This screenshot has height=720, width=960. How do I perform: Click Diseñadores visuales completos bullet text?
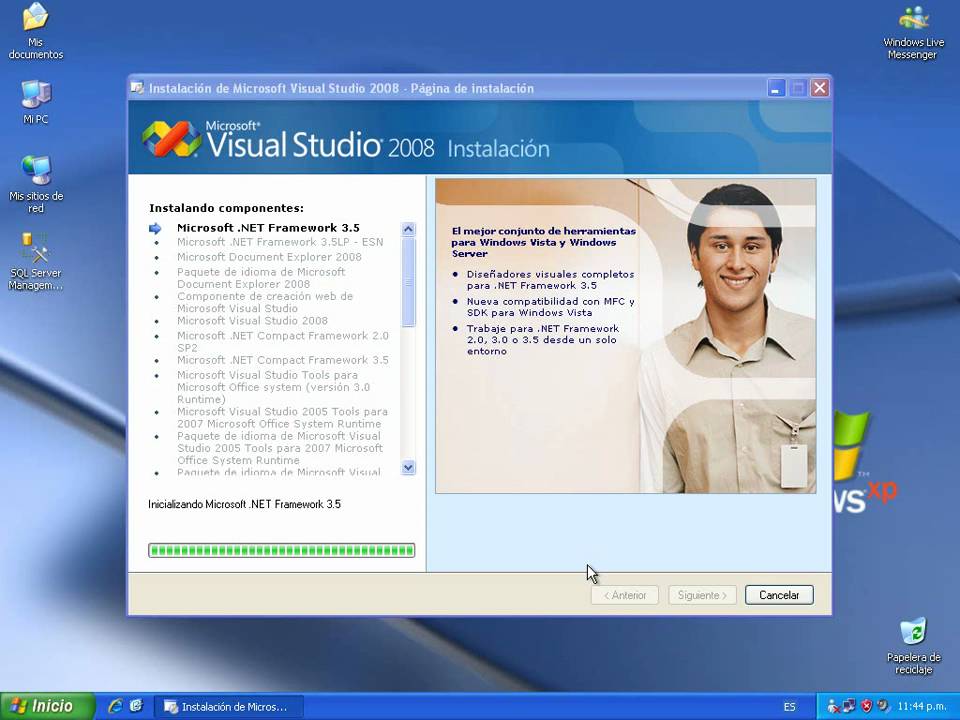(x=550, y=280)
